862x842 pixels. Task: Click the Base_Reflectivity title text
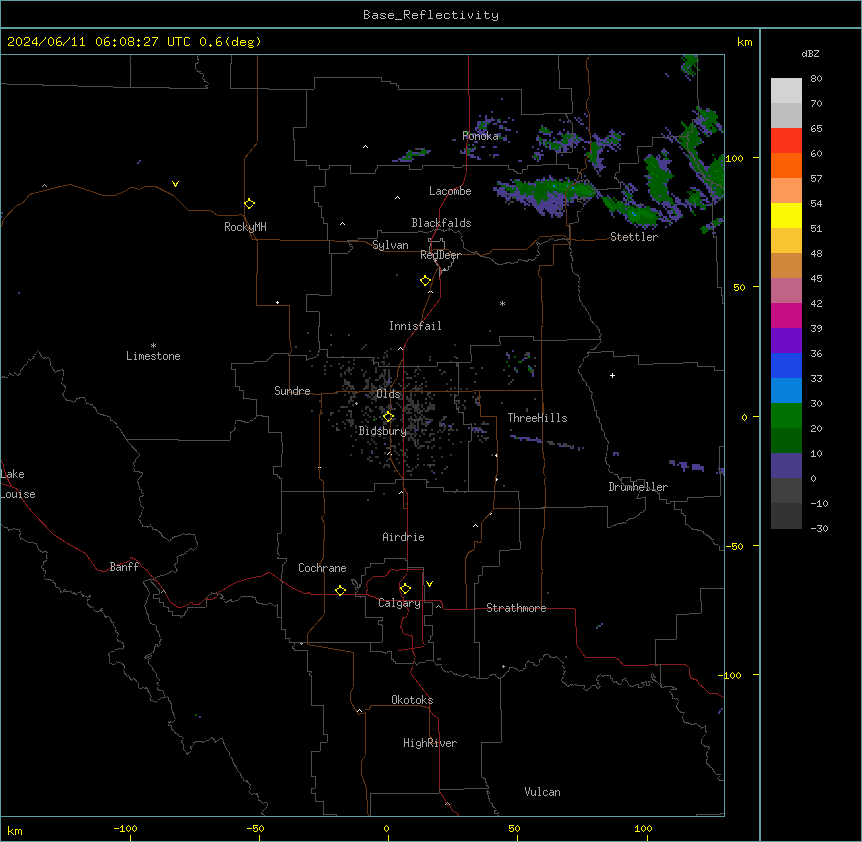[431, 15]
